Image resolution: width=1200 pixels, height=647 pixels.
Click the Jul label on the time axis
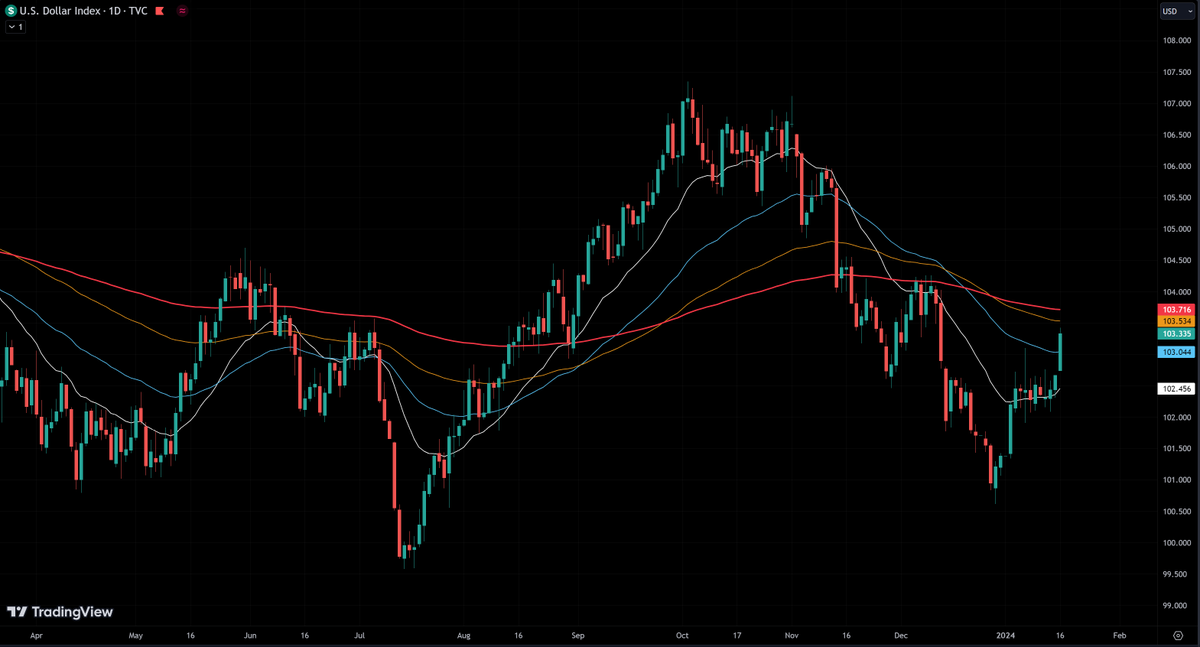pos(359,635)
